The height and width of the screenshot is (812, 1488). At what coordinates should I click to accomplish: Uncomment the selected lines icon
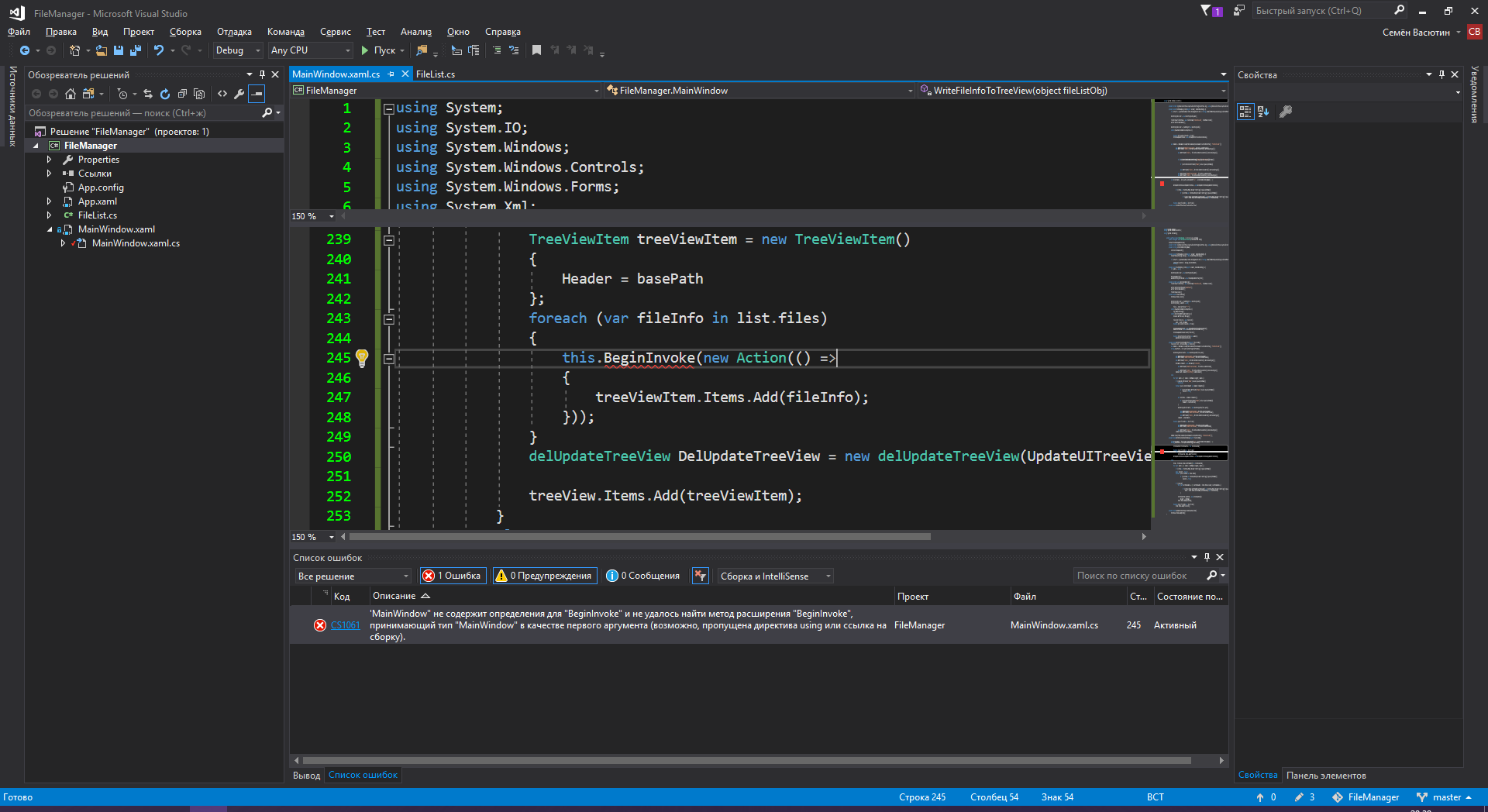(x=514, y=50)
